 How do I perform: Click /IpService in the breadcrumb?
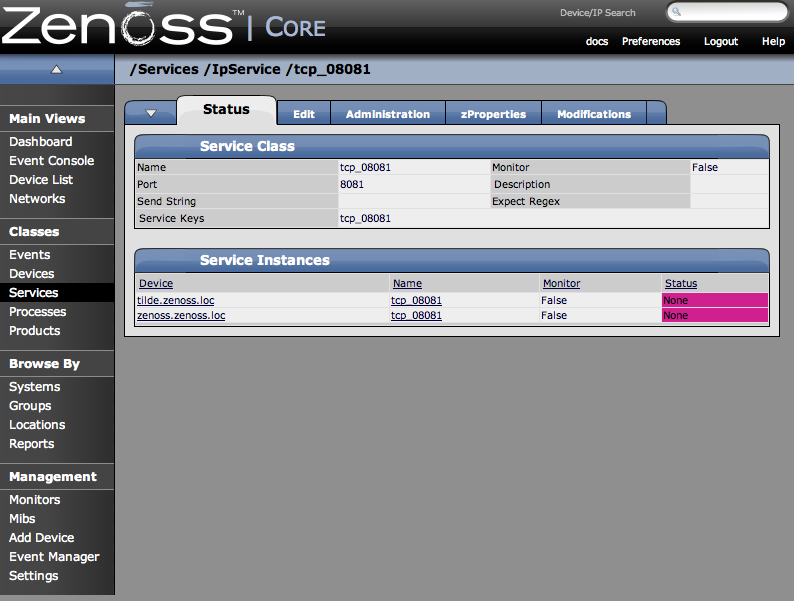point(242,69)
